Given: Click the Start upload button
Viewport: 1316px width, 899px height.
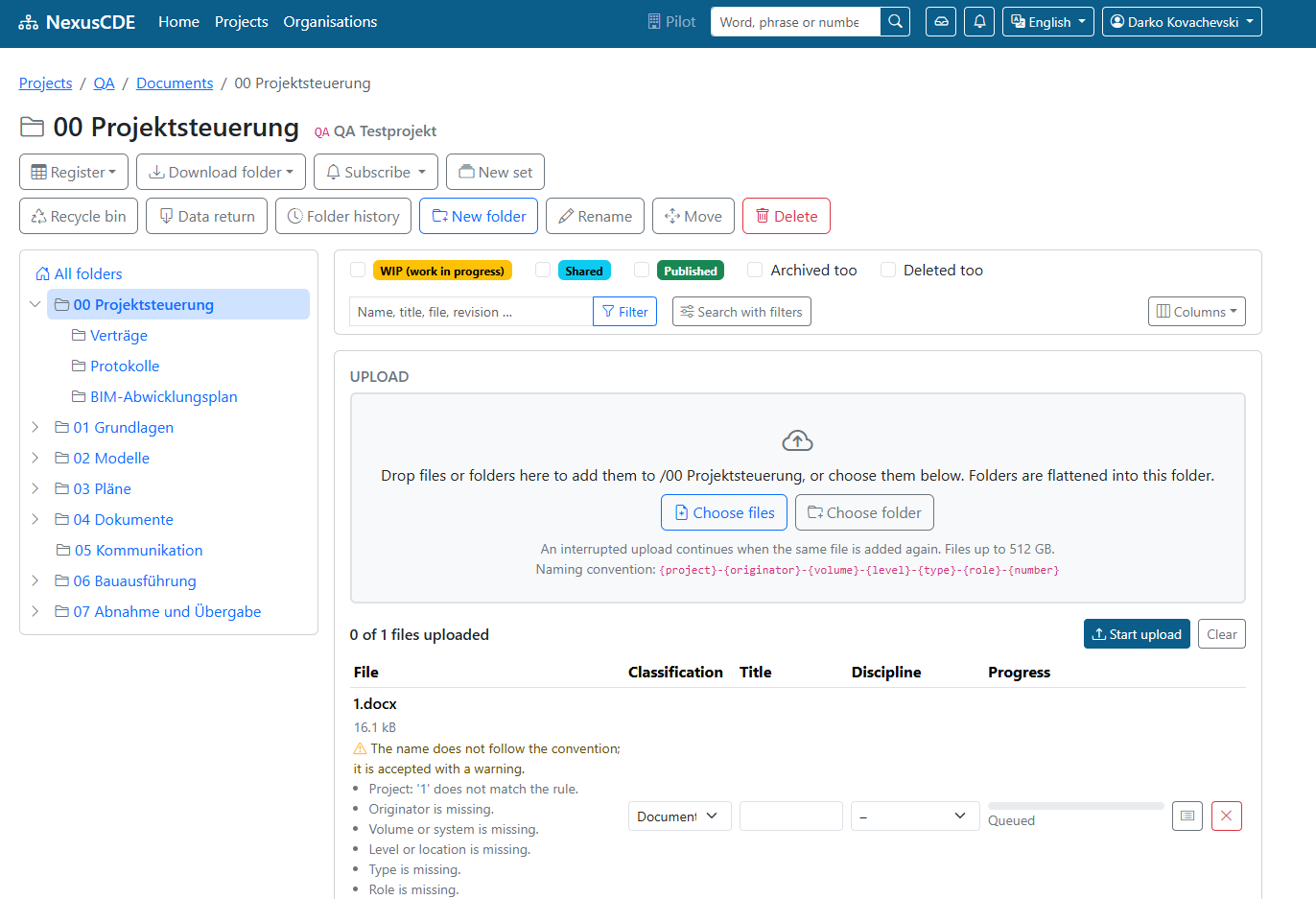Looking at the screenshot, I should 1137,634.
